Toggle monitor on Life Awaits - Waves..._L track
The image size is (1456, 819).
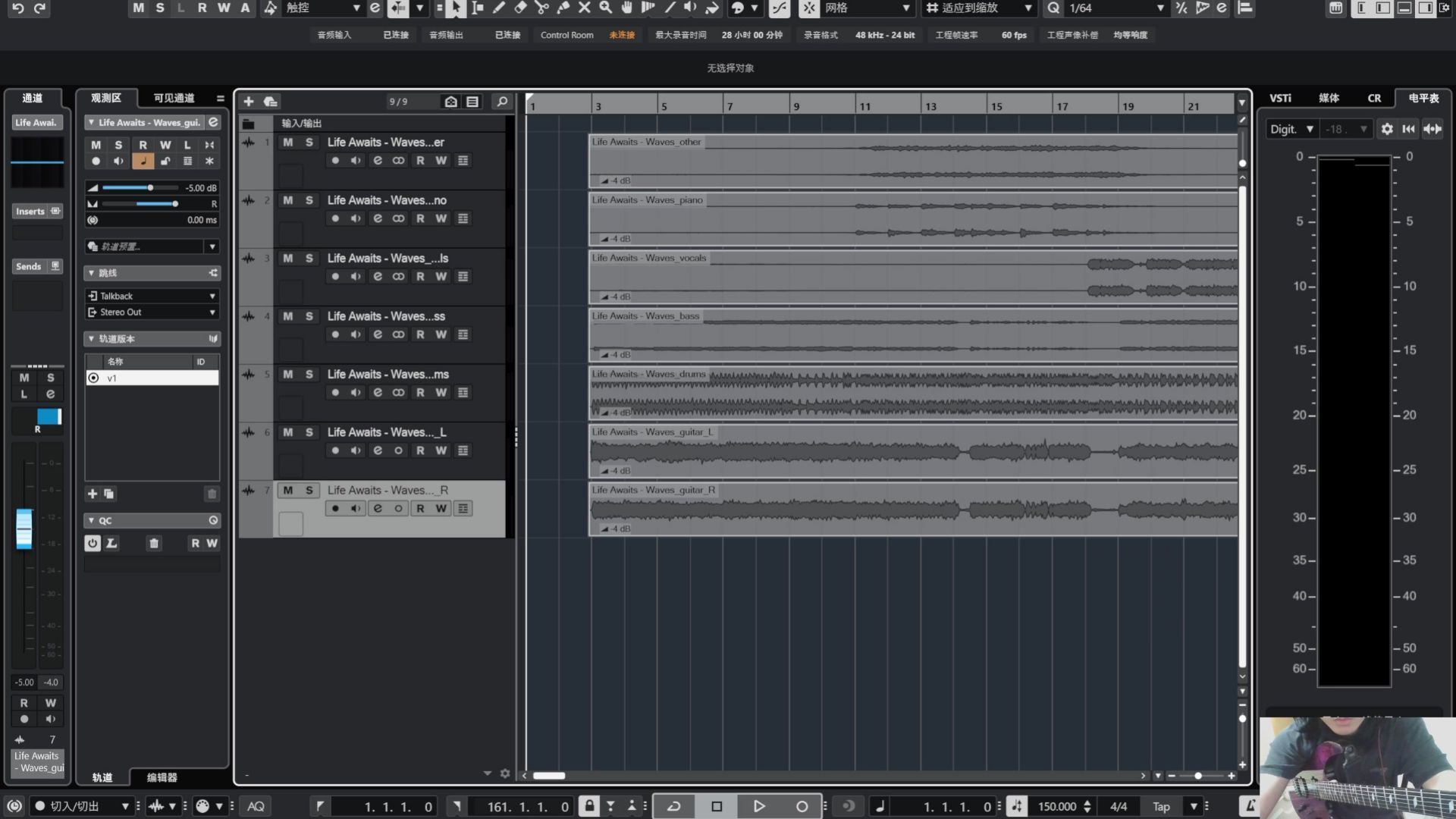356,450
